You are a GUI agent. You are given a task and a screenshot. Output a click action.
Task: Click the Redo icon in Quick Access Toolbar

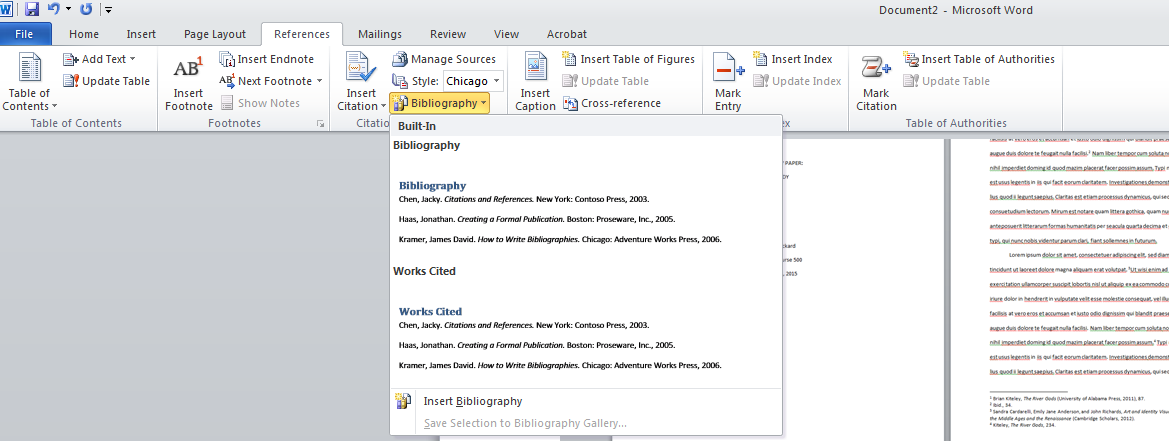point(86,10)
